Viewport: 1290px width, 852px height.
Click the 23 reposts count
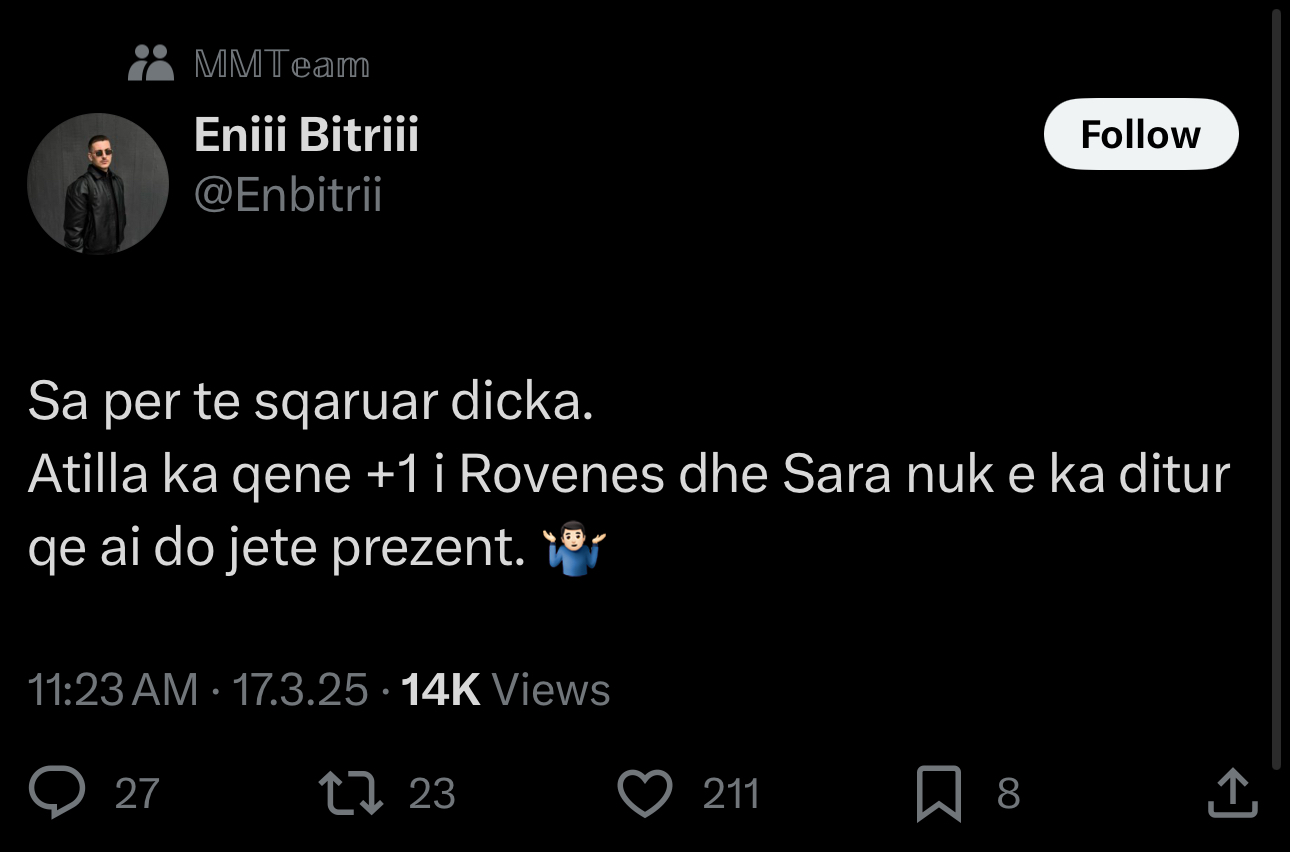pos(432,794)
